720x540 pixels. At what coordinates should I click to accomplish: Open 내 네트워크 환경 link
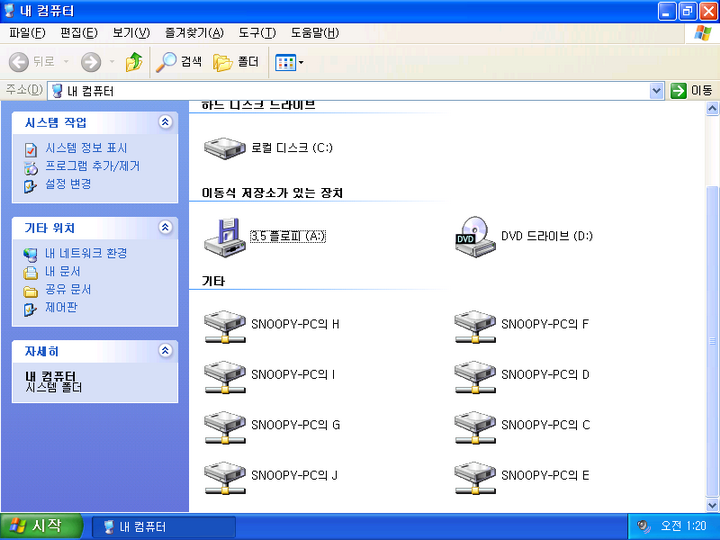pos(86,253)
